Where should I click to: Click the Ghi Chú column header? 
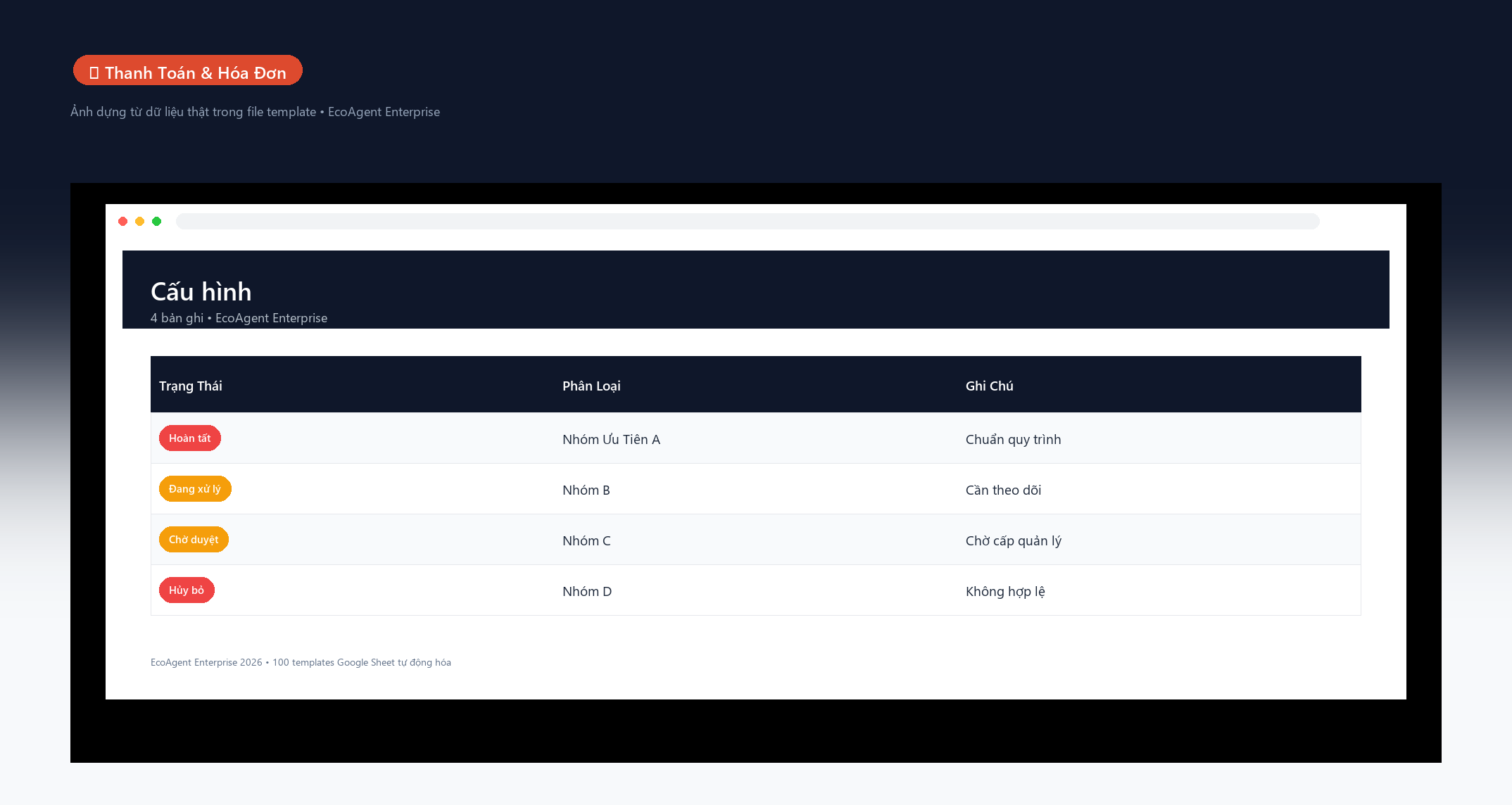pyautogui.click(x=990, y=386)
